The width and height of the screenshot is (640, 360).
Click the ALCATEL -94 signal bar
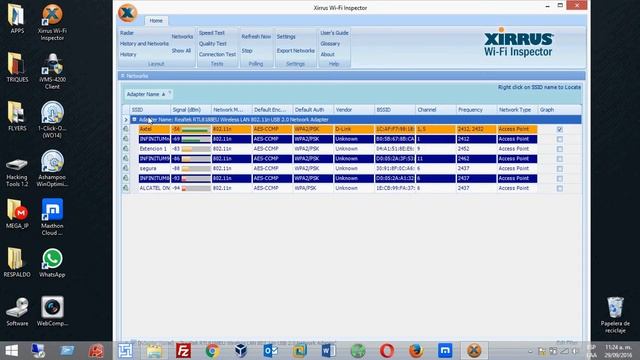(x=196, y=188)
